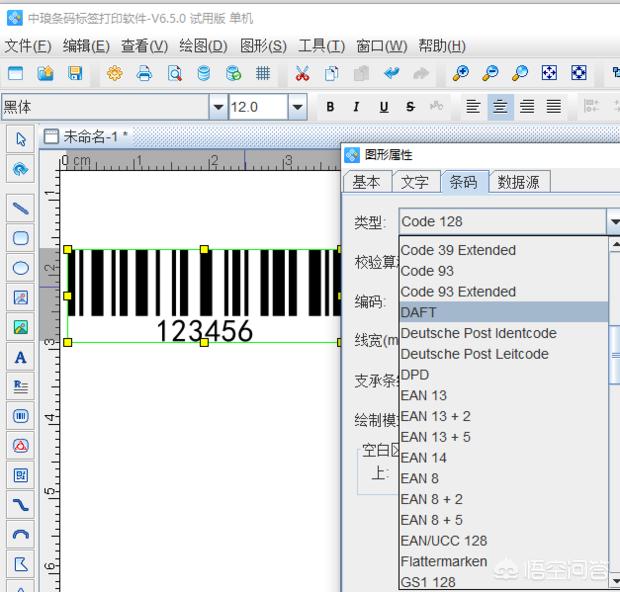Zoom in with magnifier plus icon
Image resolution: width=620 pixels, height=592 pixels.
(x=461, y=73)
